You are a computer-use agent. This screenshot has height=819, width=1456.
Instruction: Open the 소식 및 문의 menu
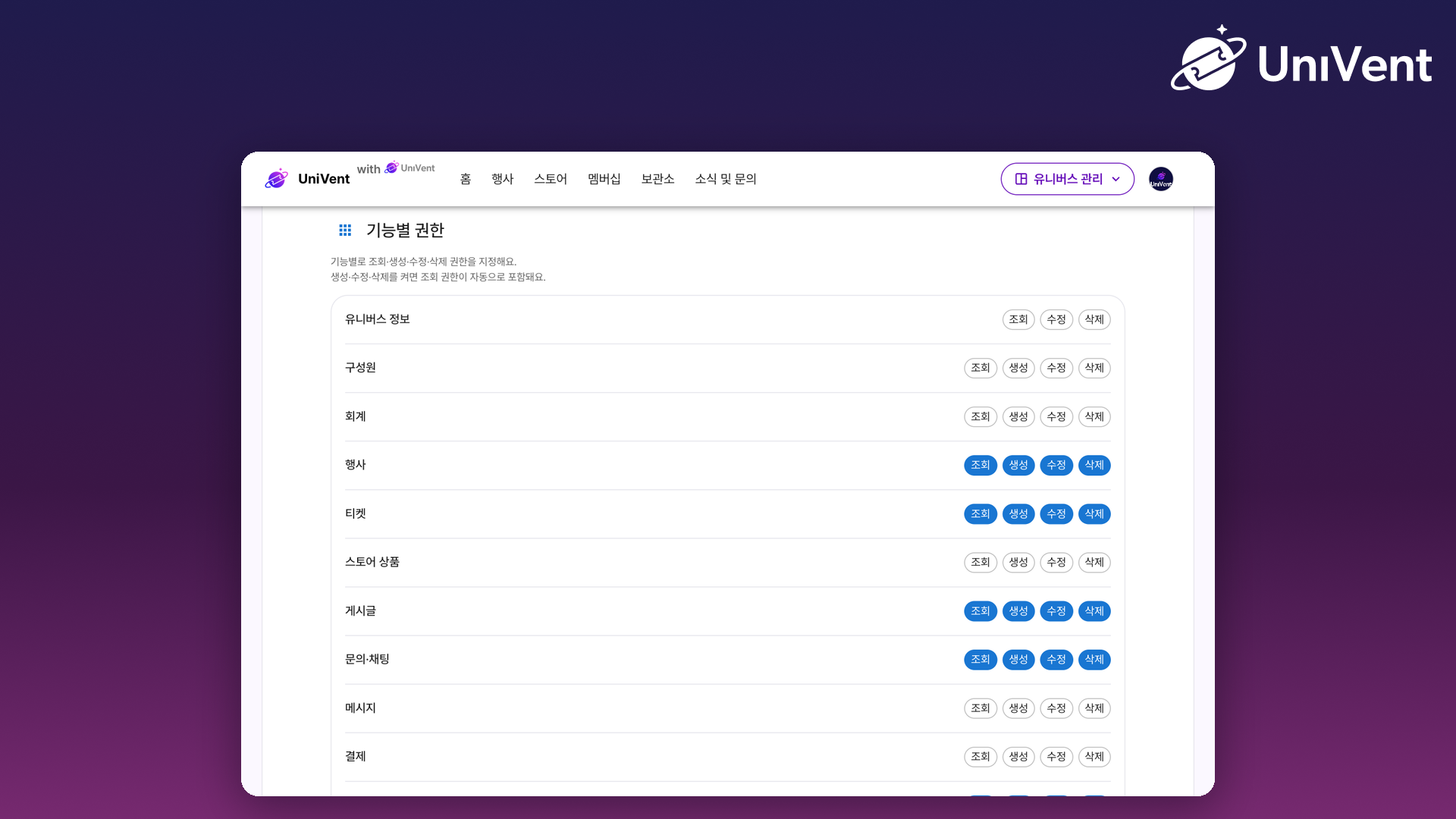[726, 179]
